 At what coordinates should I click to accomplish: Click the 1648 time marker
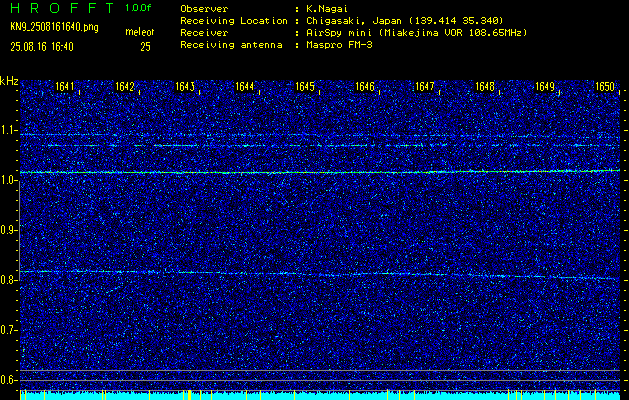pos(485,87)
